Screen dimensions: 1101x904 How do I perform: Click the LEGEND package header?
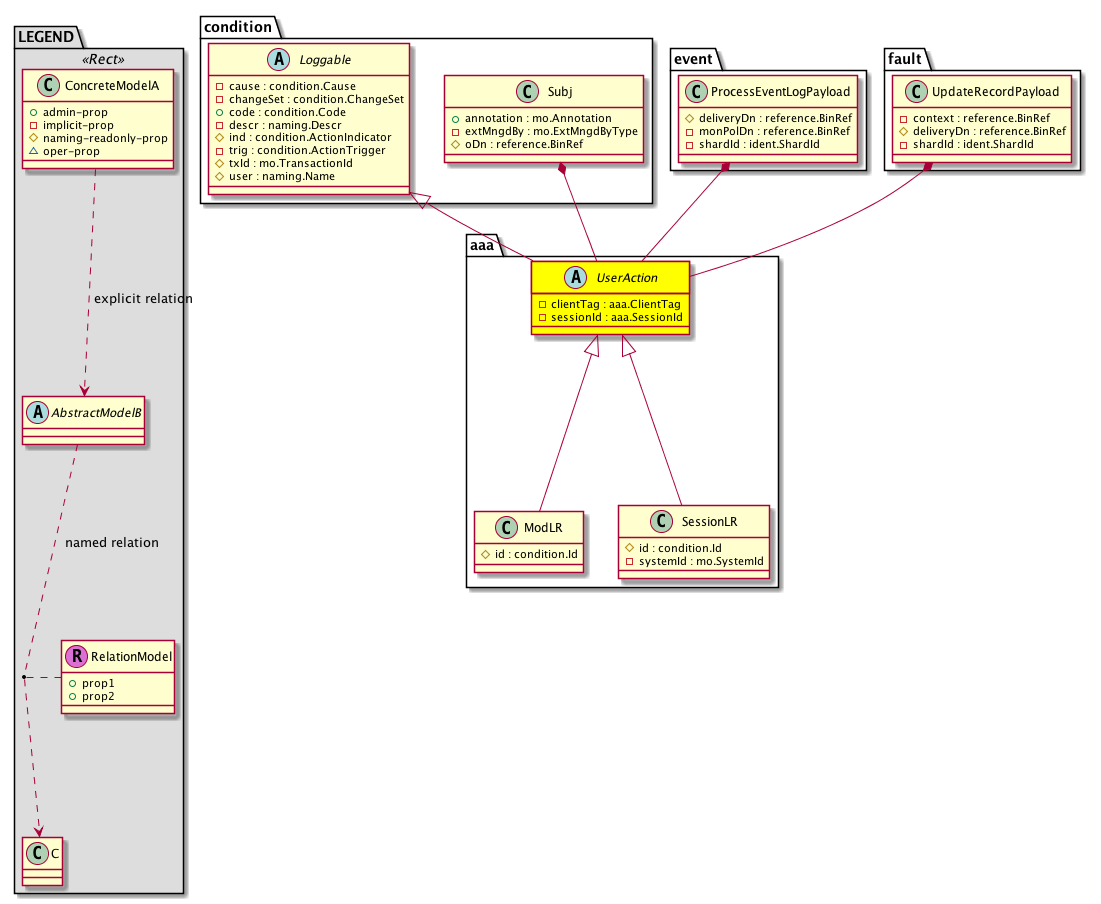click(x=47, y=37)
